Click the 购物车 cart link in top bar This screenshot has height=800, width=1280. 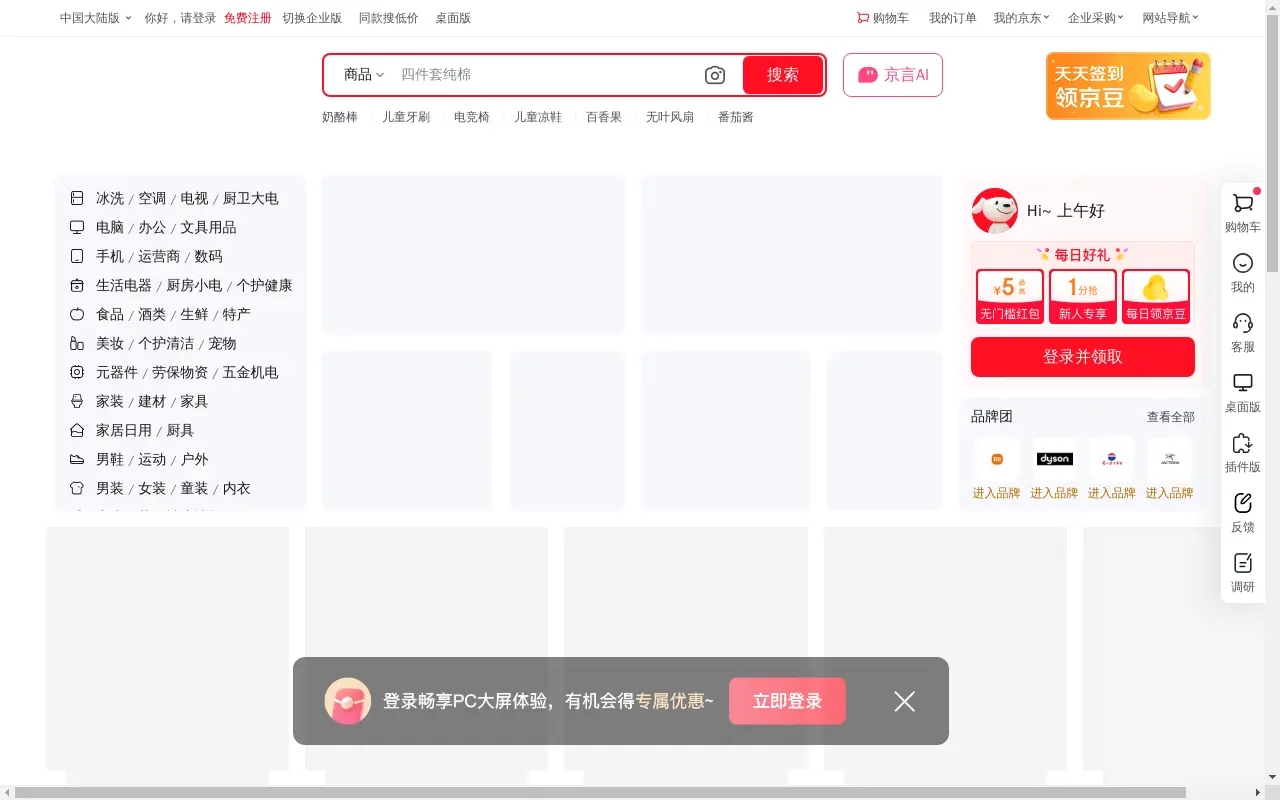(x=883, y=18)
